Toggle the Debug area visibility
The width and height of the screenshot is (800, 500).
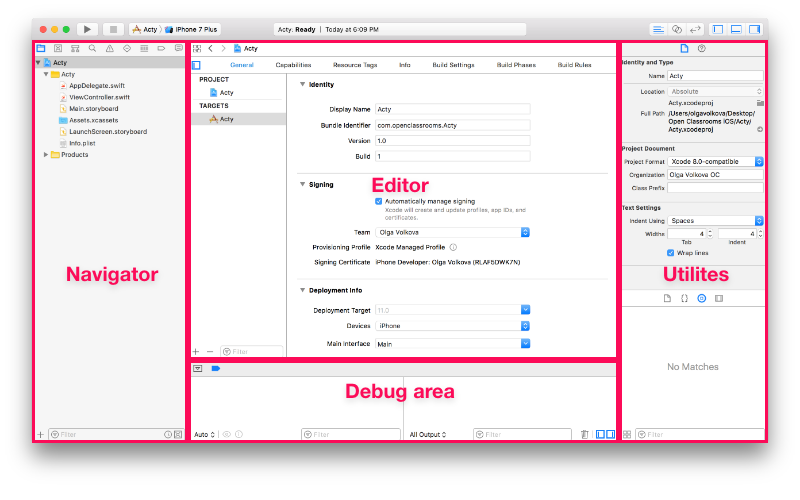pyautogui.click(x=736, y=29)
